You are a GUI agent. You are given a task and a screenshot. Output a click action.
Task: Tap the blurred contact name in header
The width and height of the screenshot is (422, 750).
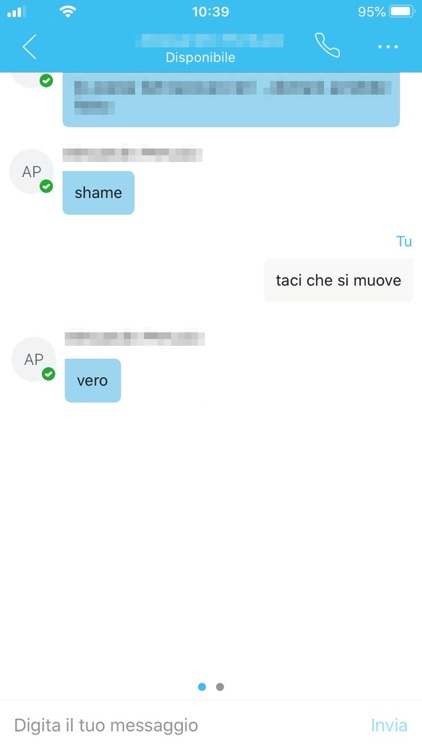point(210,41)
